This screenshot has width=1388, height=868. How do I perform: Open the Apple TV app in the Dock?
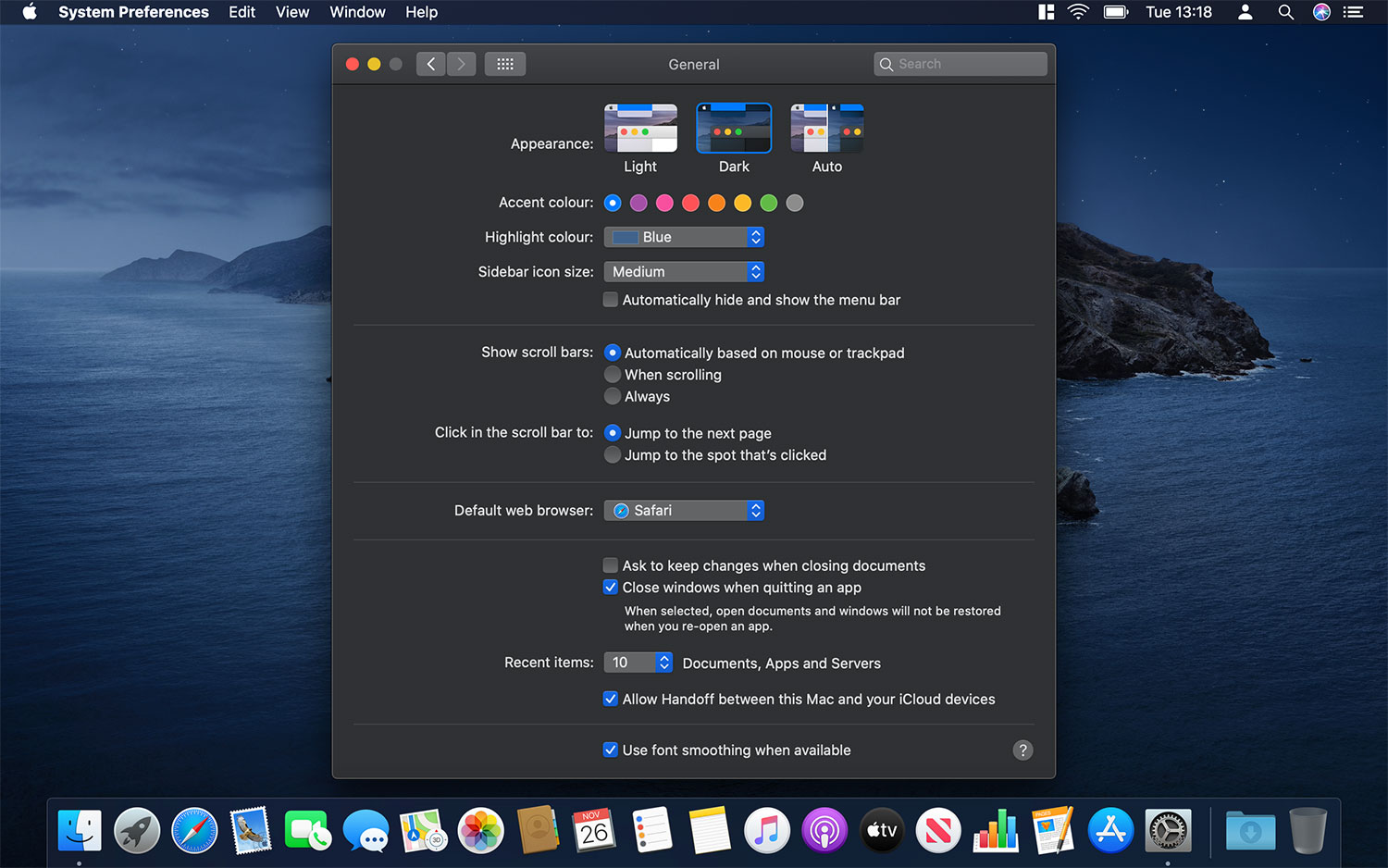tap(881, 830)
